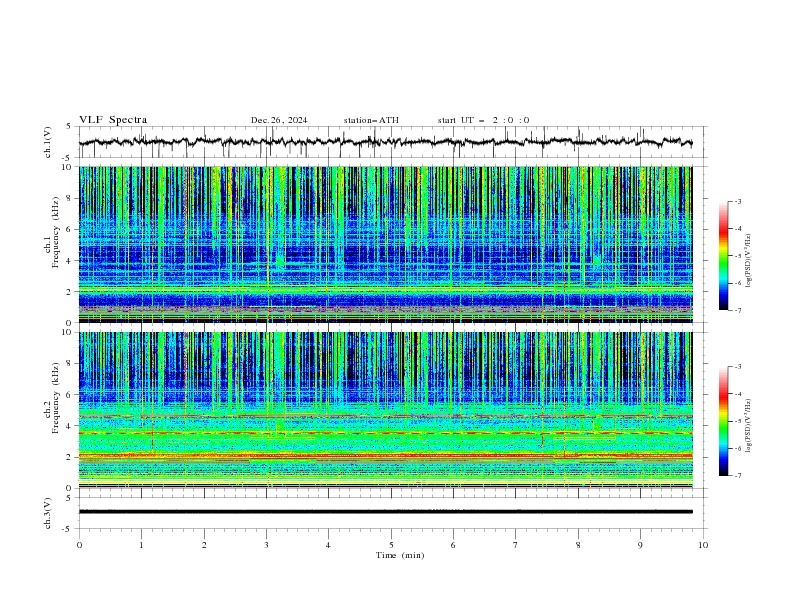
Task: Click the ch.3 flat black waveform trace
Action: [385, 512]
